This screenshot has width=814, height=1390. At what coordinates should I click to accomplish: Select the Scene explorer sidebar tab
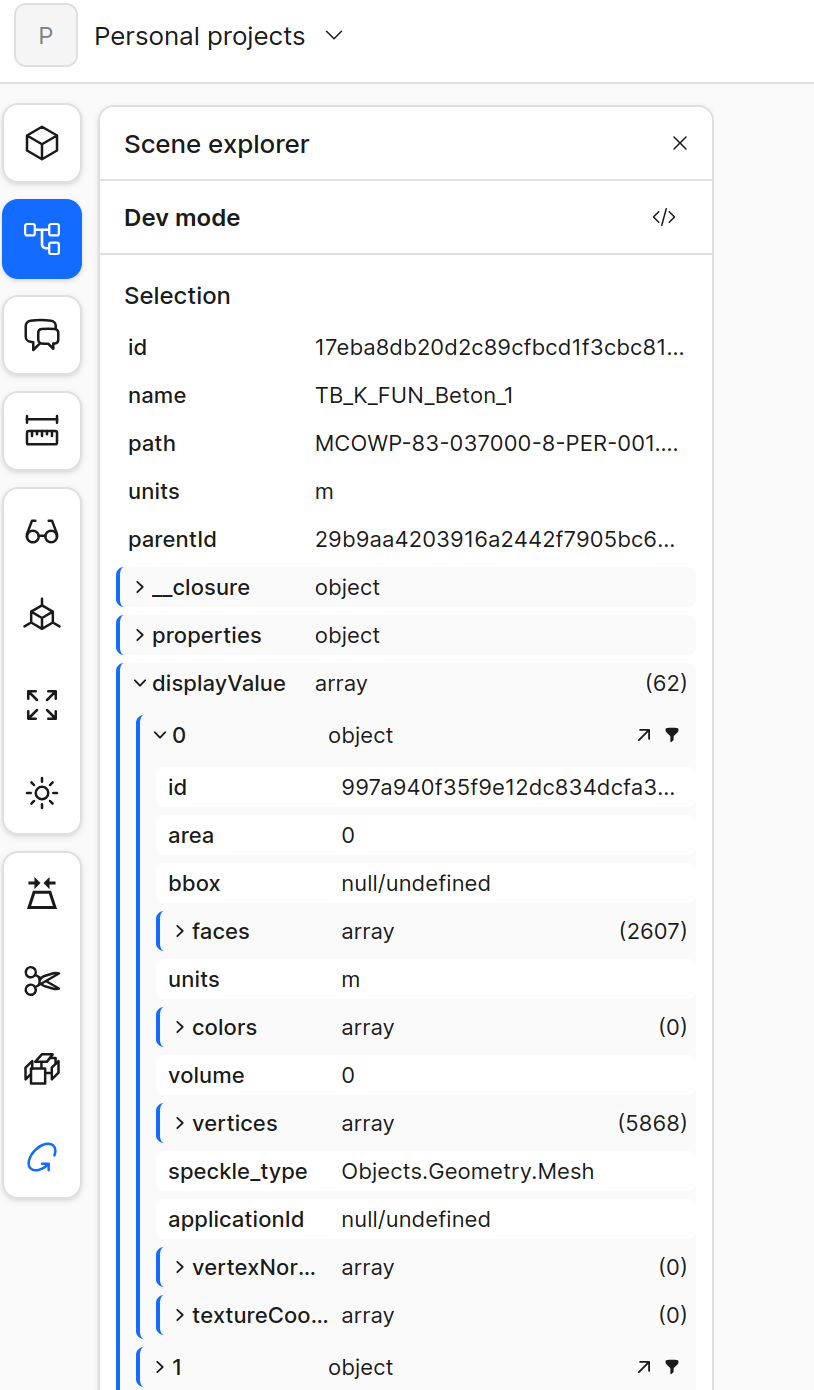(42, 239)
